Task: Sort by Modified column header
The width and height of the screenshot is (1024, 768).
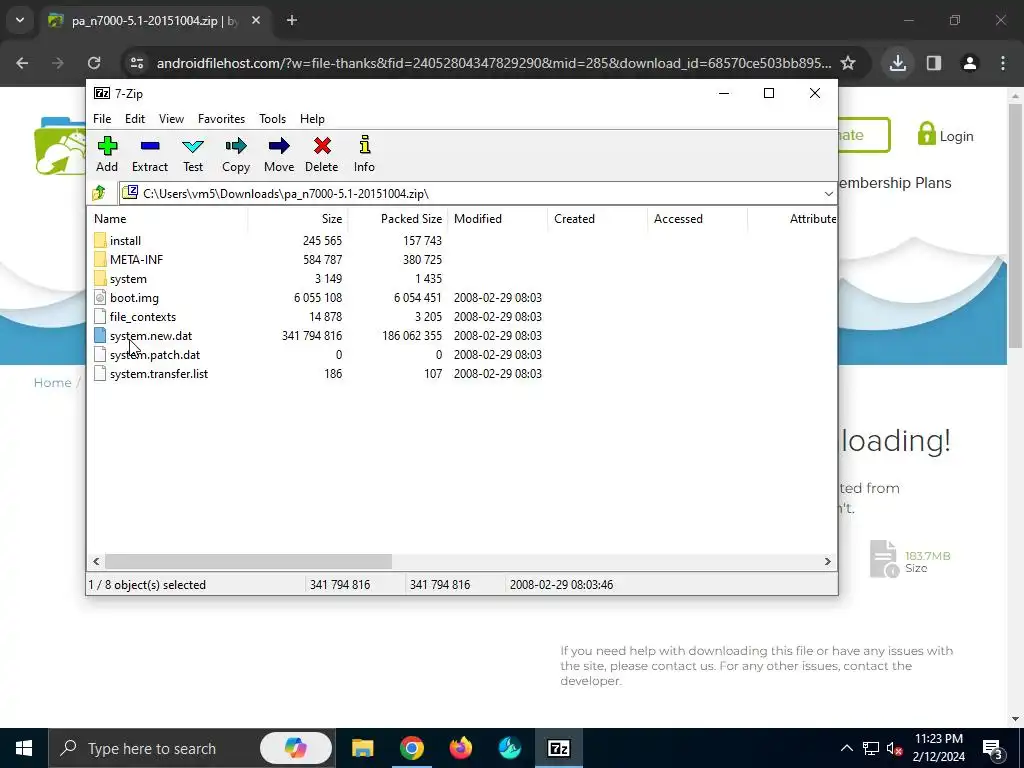Action: point(498,219)
